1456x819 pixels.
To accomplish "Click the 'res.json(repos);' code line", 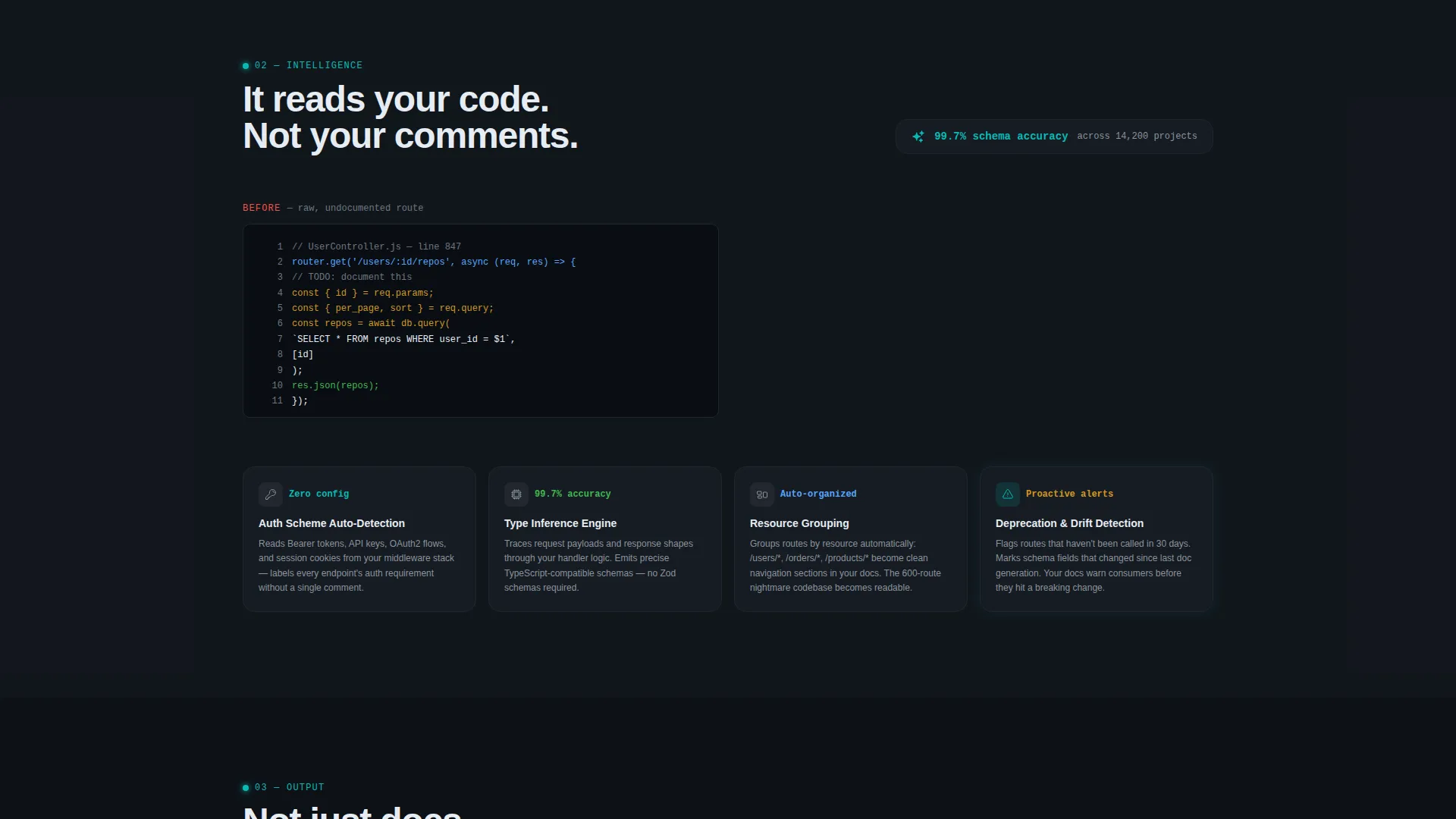I will pos(335,386).
